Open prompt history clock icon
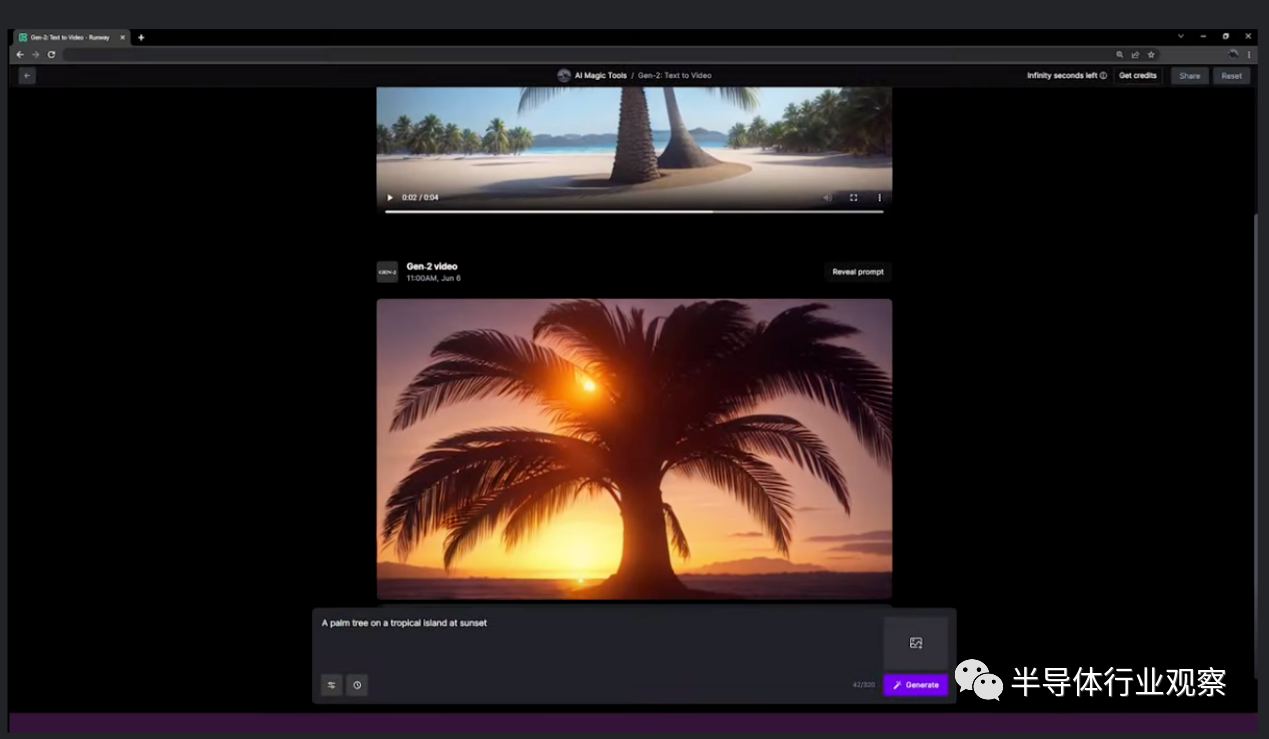The height and width of the screenshot is (739, 1269). click(357, 685)
